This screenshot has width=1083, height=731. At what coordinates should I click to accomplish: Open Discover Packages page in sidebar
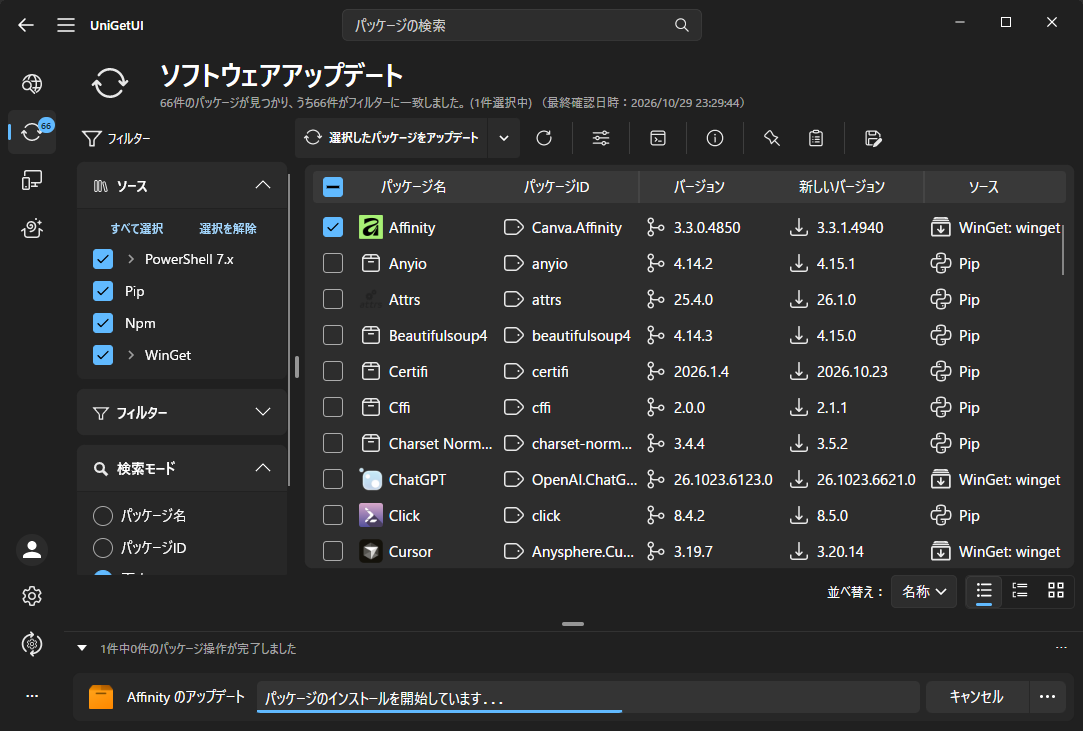[32, 84]
